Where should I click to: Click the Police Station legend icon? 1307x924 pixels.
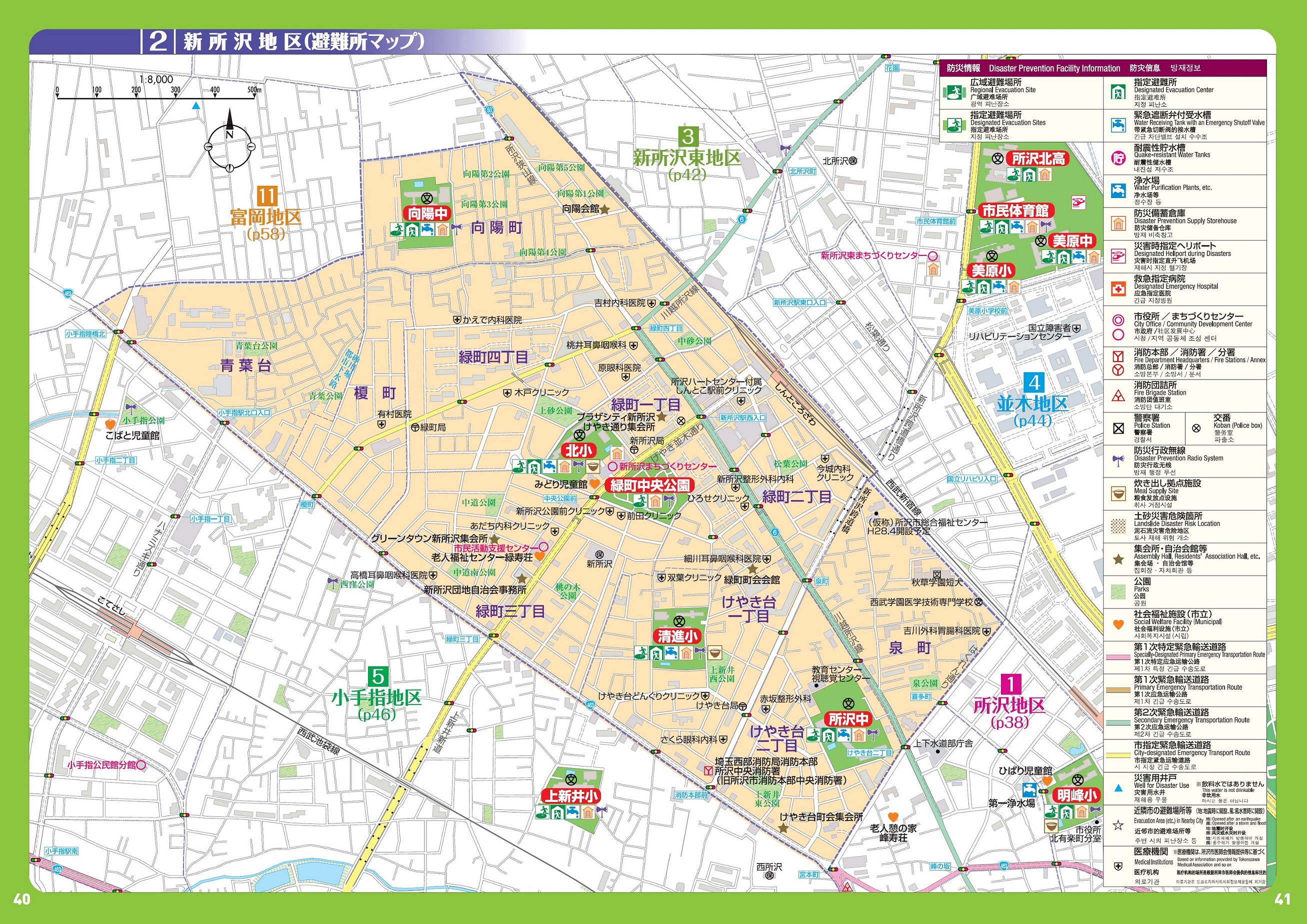[x=1118, y=428]
